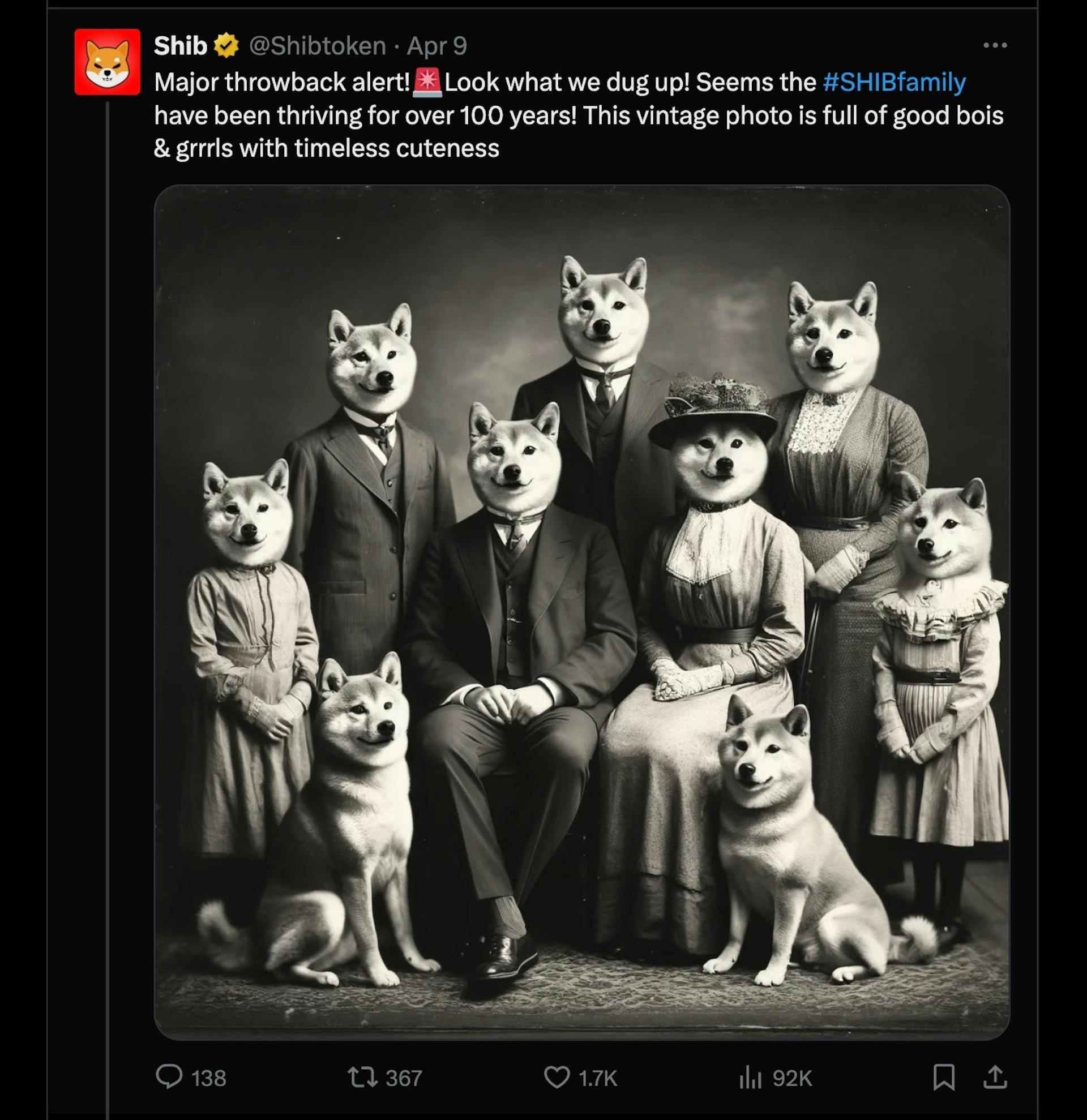The width and height of the screenshot is (1087, 1120).
Task: Open the Shib profile avatar
Action: (107, 62)
